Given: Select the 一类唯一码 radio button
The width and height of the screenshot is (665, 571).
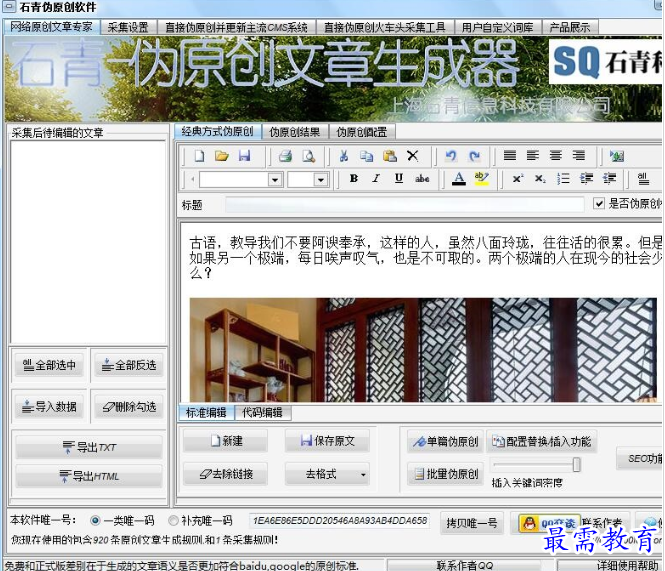Looking at the screenshot, I should (95, 521).
